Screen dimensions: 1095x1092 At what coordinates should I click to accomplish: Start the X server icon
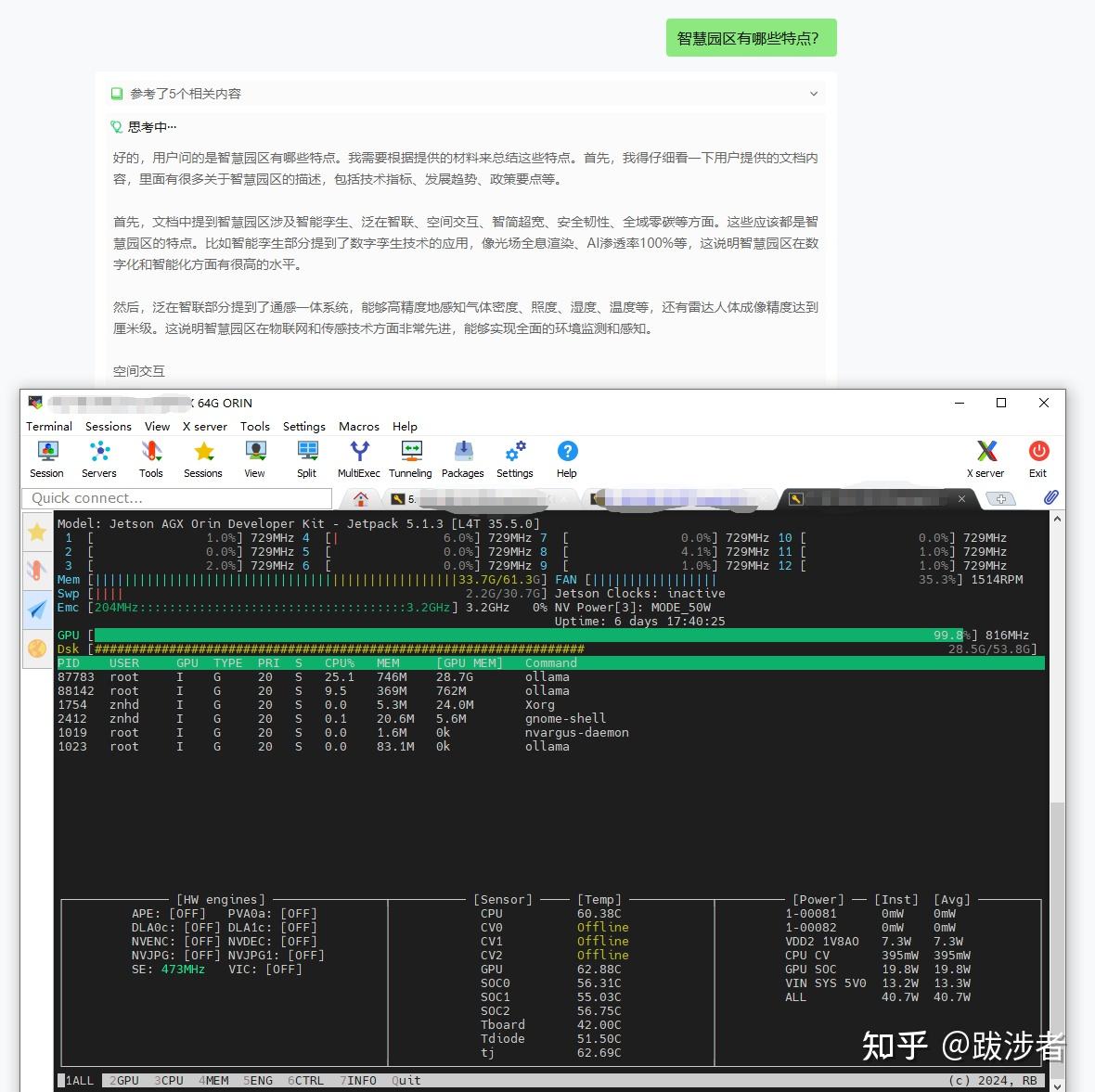pyautogui.click(x=985, y=458)
